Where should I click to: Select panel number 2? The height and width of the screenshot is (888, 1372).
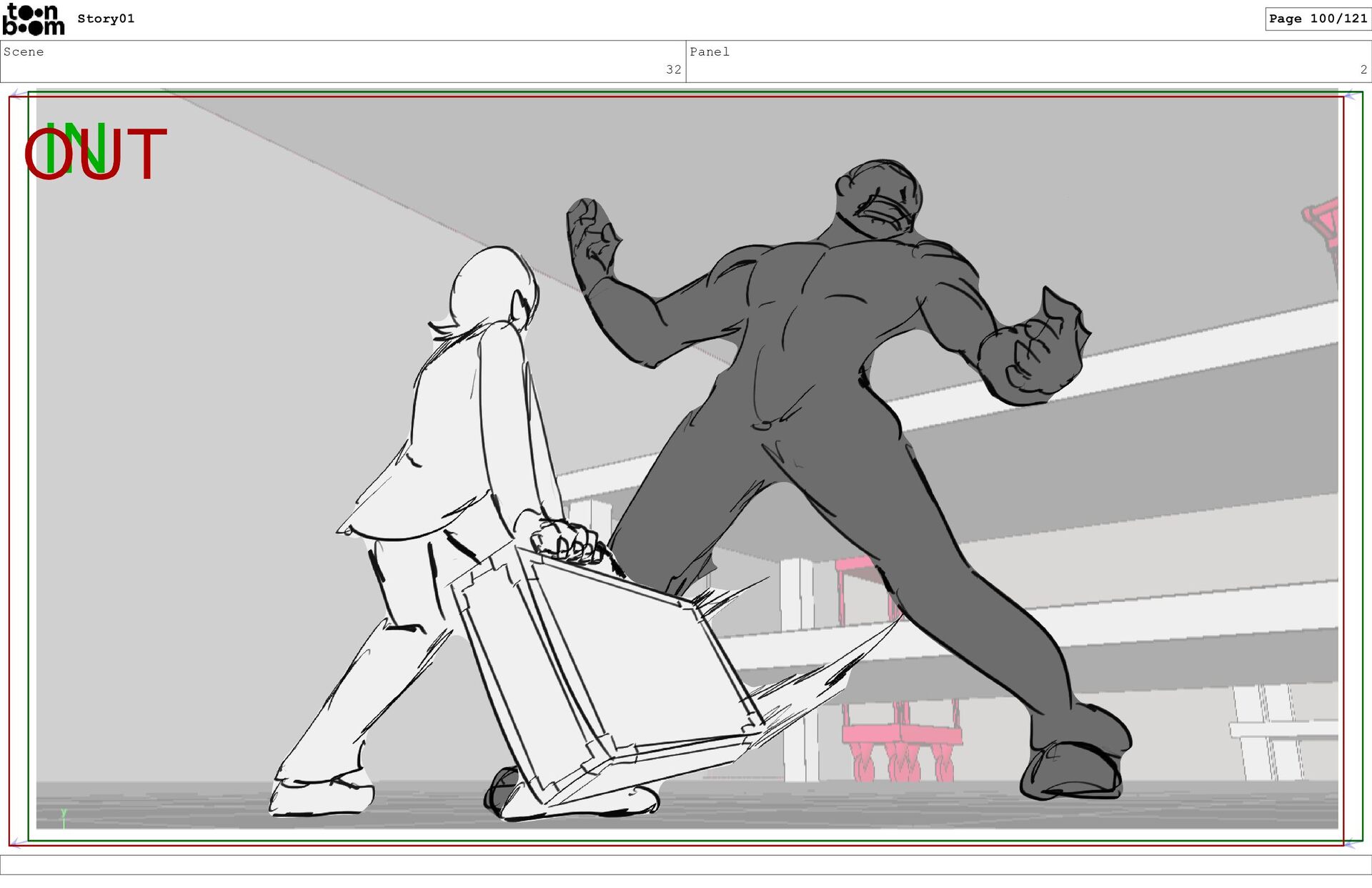tap(1363, 69)
